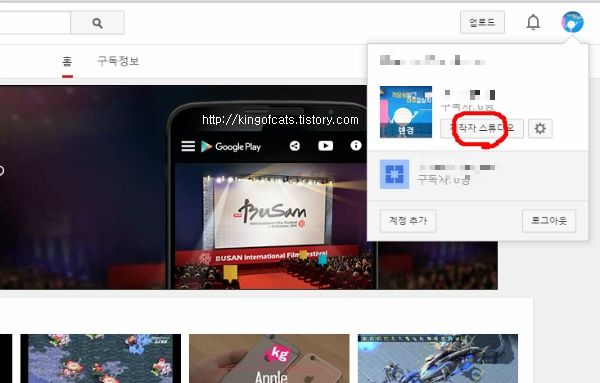Switch to the 구독정보 tab
This screenshot has height=383, width=600.
[118, 61]
